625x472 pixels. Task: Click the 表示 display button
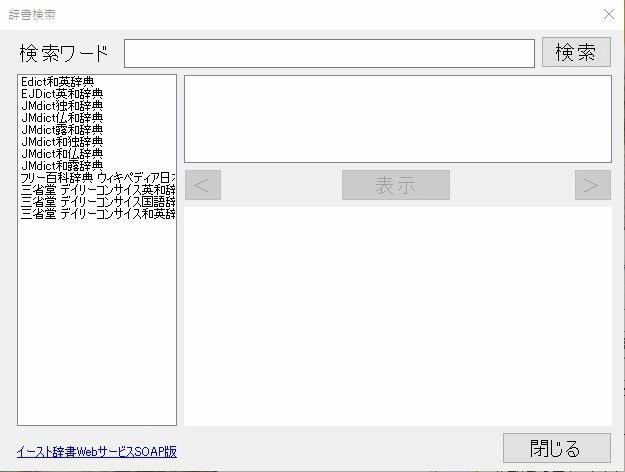tap(396, 185)
